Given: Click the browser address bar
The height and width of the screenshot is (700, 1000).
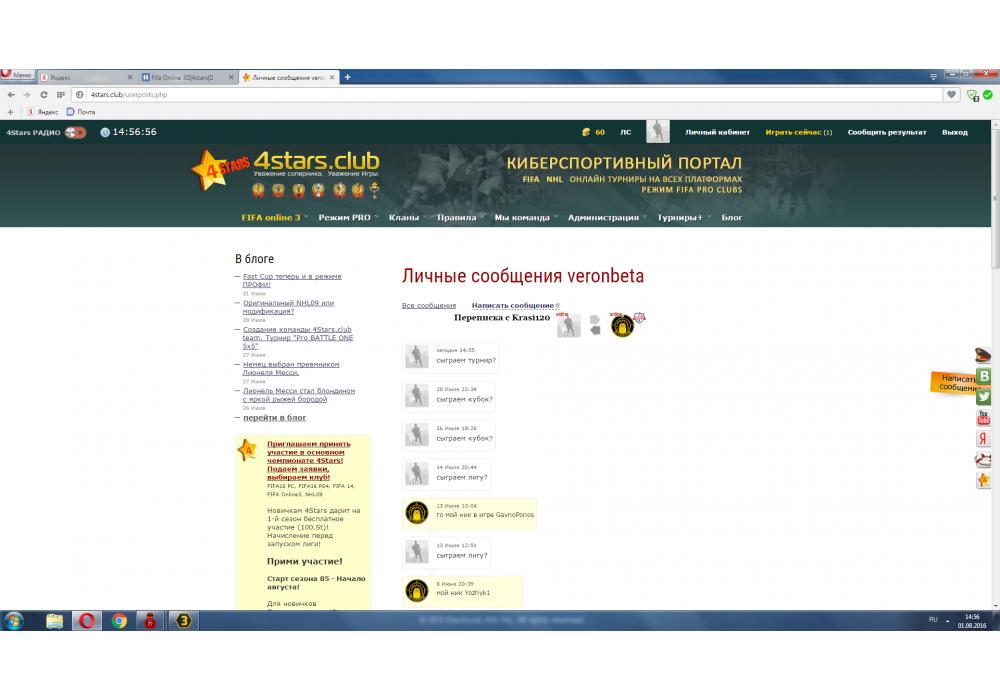Looking at the screenshot, I should (x=500, y=94).
